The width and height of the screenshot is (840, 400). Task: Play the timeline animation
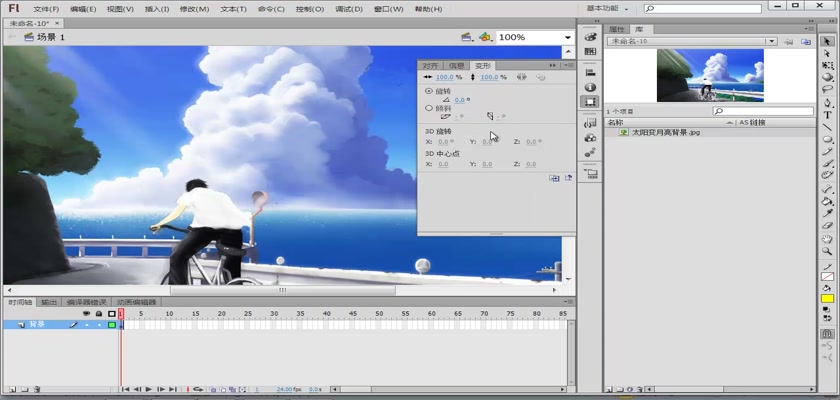coord(149,389)
